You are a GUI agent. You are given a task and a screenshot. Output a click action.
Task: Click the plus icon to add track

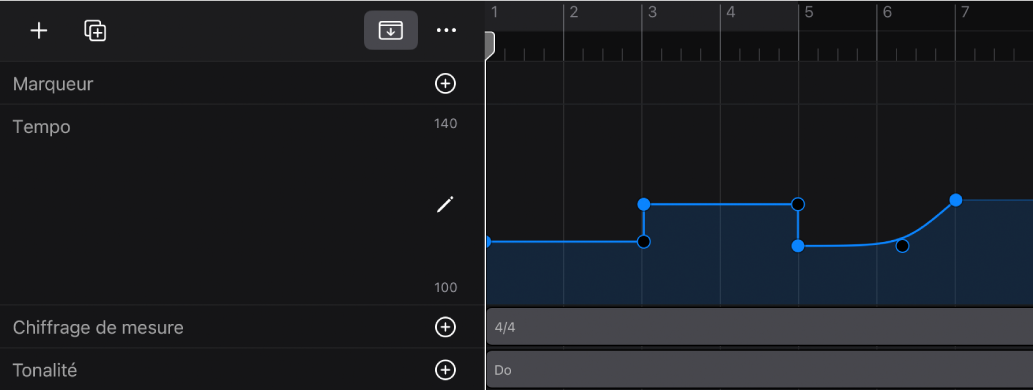pos(39,30)
